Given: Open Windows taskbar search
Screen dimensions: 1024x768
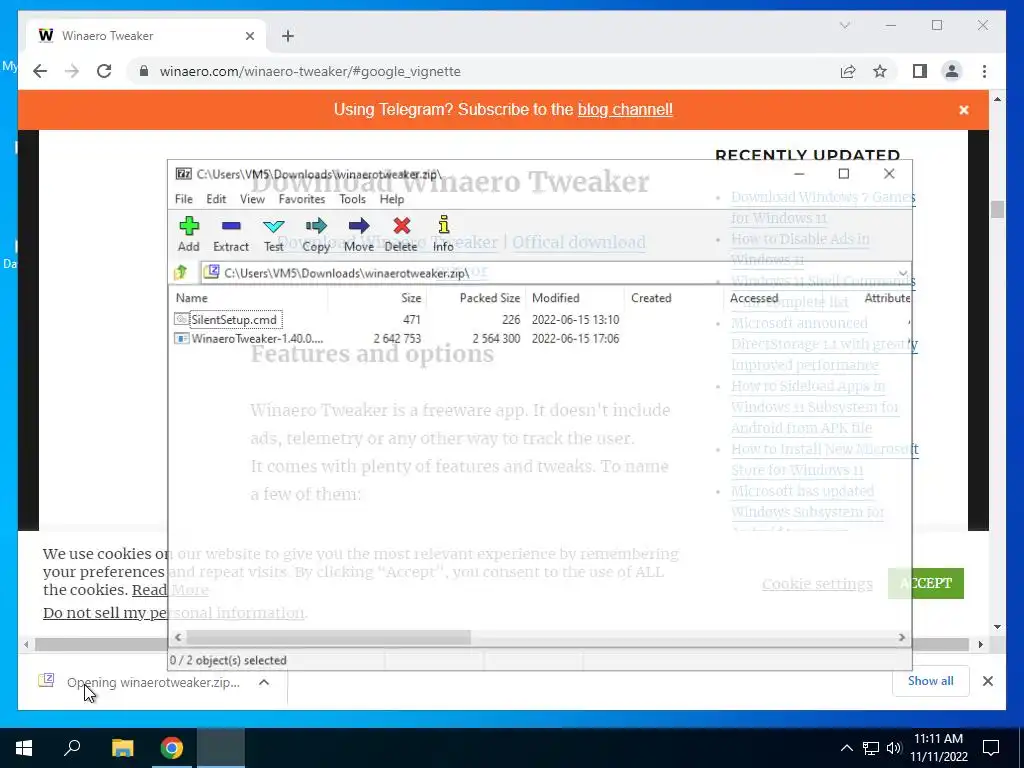Looking at the screenshot, I should point(72,748).
